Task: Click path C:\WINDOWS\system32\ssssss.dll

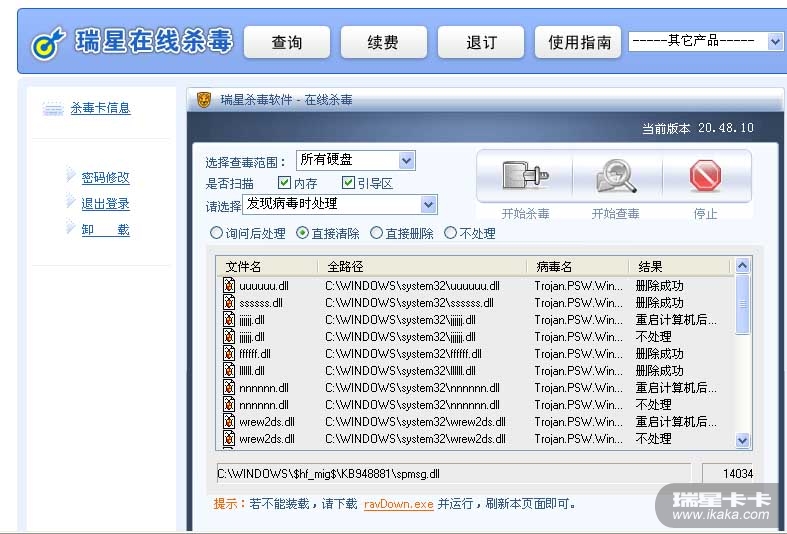Action: 409,303
